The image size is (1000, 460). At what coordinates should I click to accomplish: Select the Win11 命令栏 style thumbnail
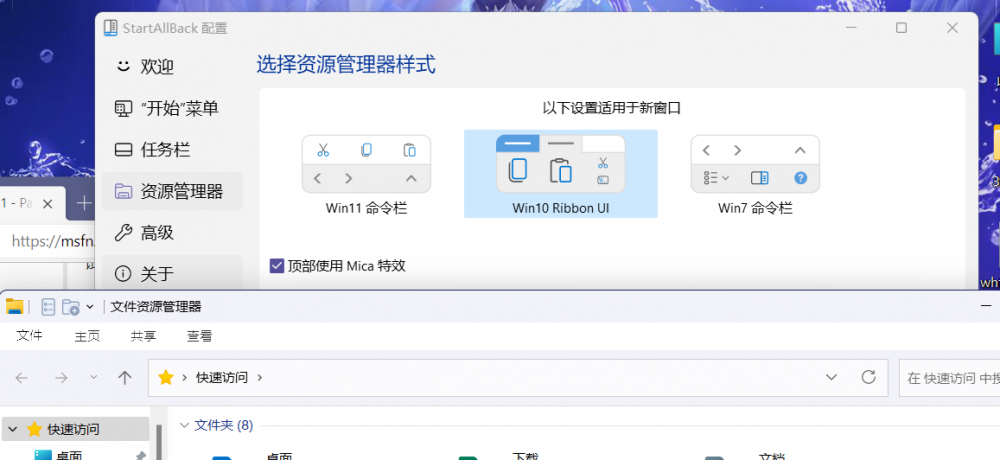pos(366,174)
